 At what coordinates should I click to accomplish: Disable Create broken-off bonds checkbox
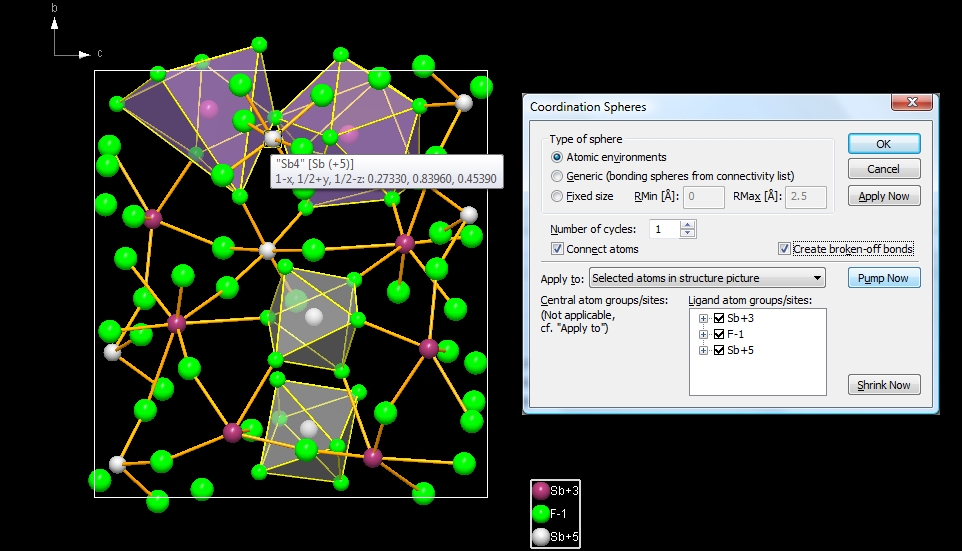784,249
